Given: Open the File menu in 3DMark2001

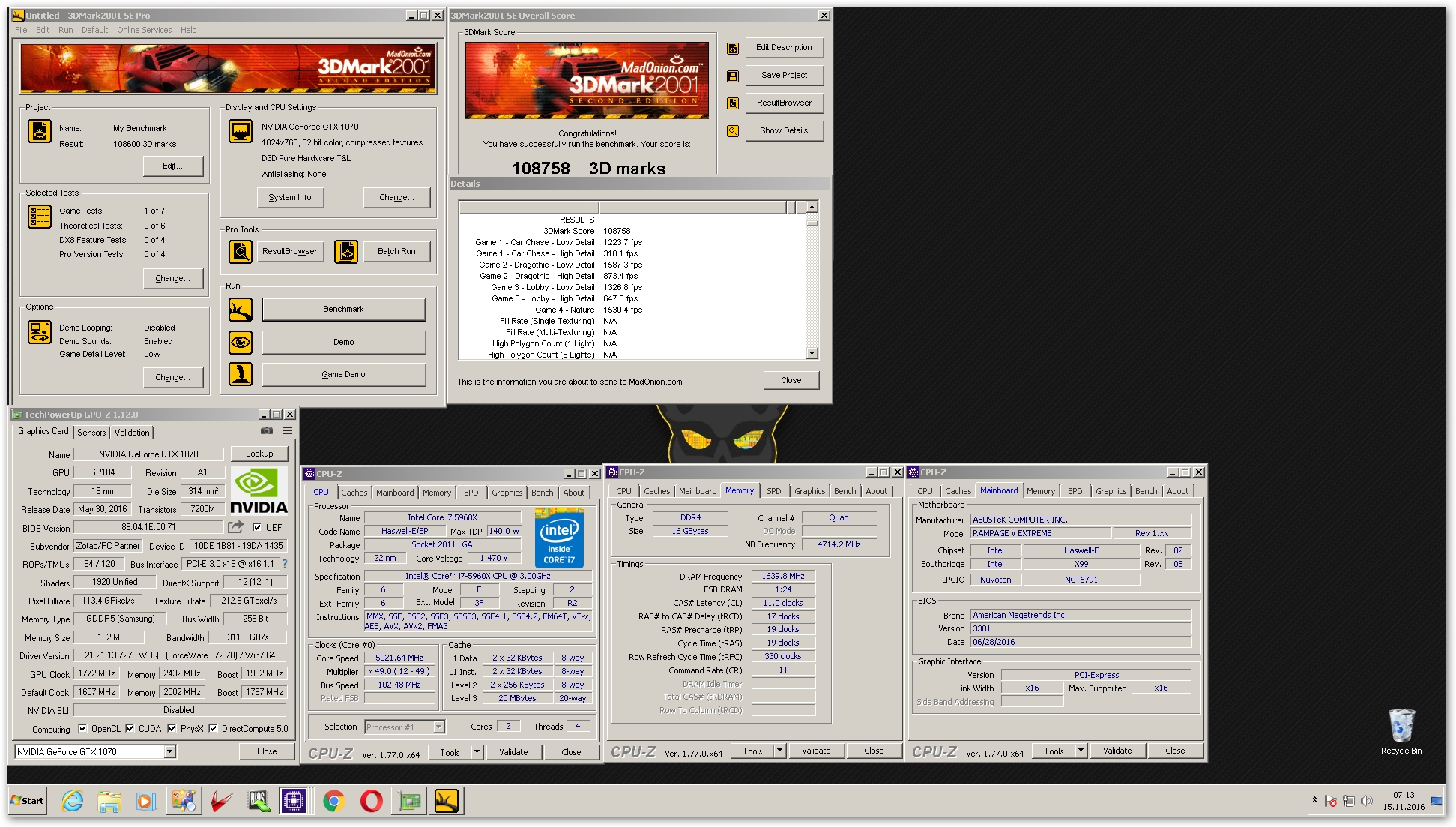Looking at the screenshot, I should pyautogui.click(x=21, y=30).
